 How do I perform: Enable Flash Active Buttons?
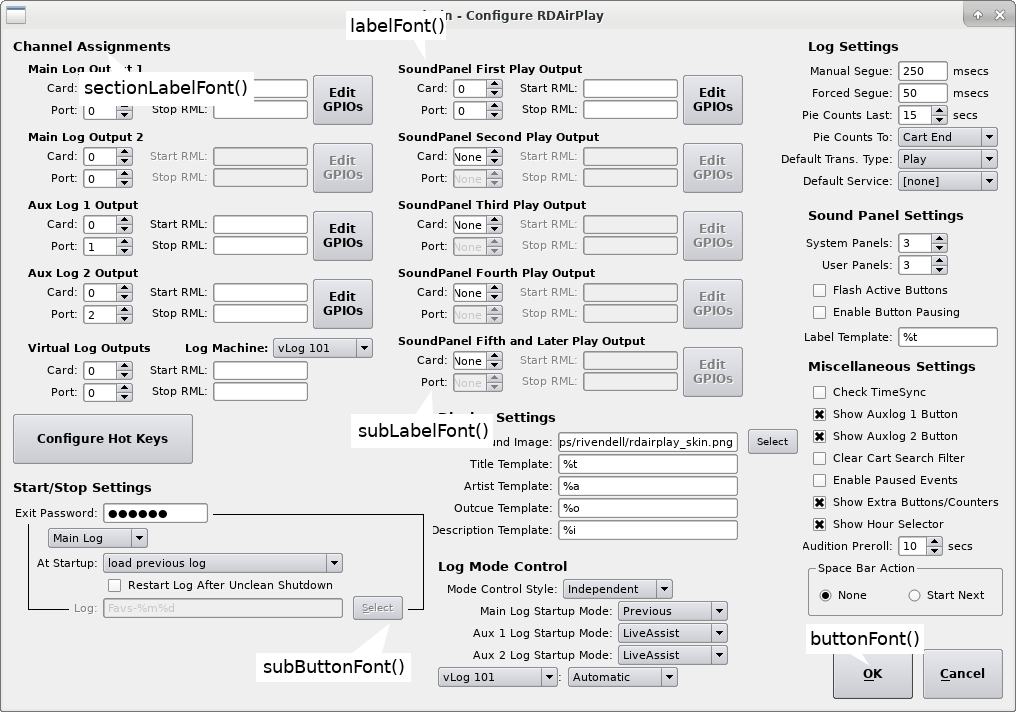pyautogui.click(x=817, y=289)
